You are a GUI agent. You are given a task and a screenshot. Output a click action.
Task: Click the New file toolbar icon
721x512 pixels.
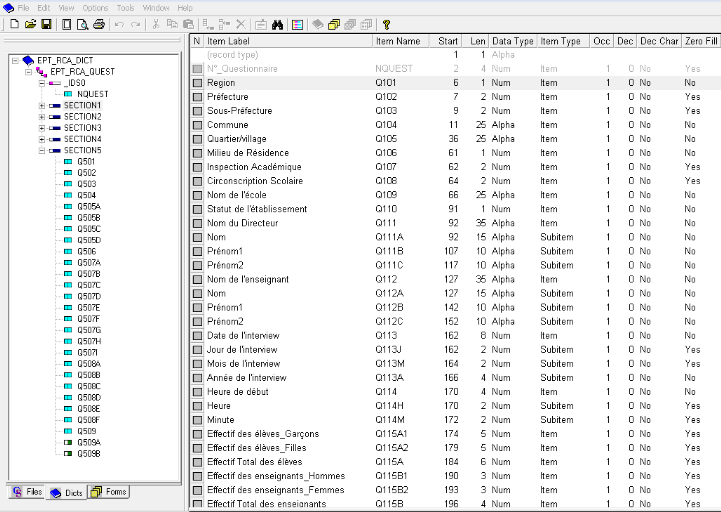click(x=14, y=24)
